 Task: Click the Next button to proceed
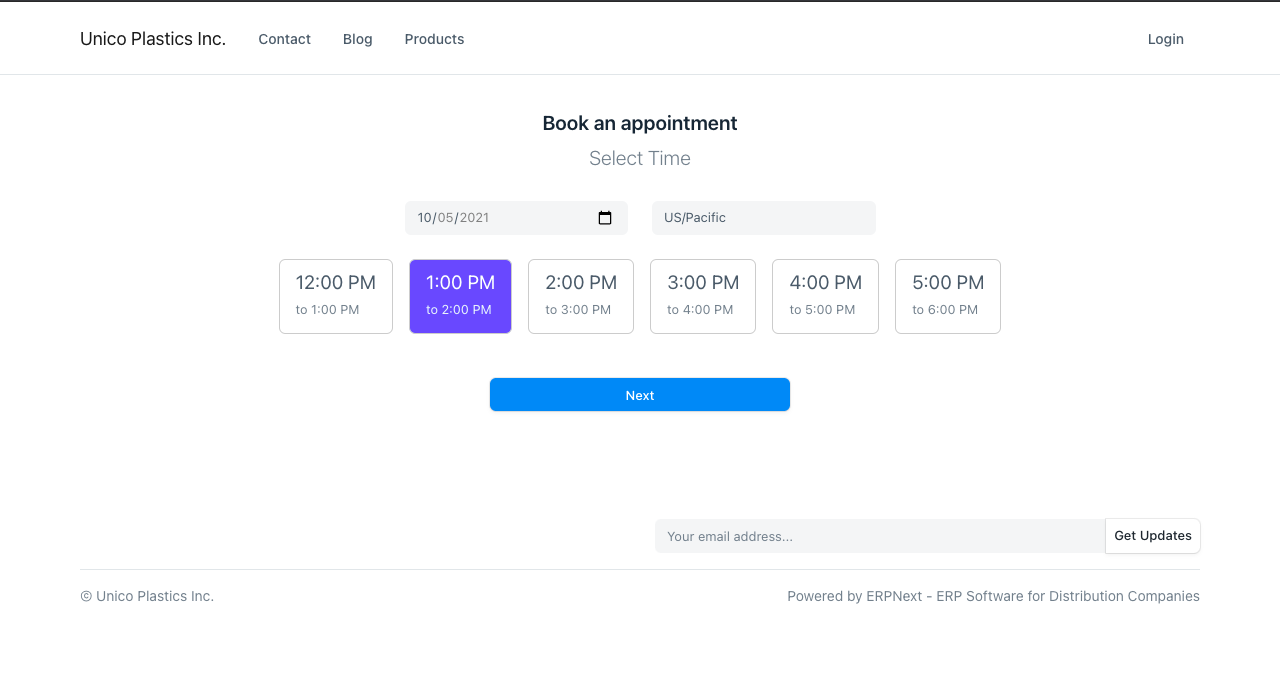click(639, 394)
